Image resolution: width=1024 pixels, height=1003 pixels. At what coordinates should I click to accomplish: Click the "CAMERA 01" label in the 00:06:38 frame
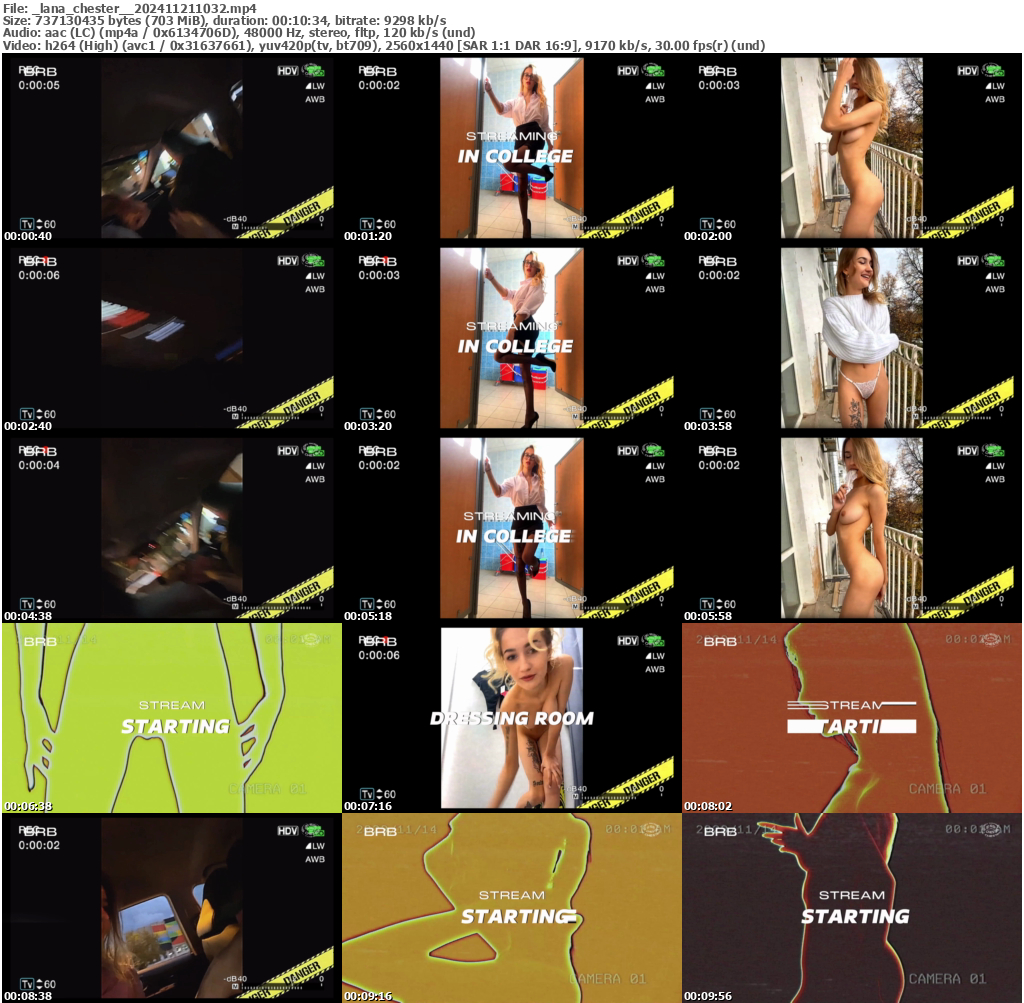coord(267,789)
